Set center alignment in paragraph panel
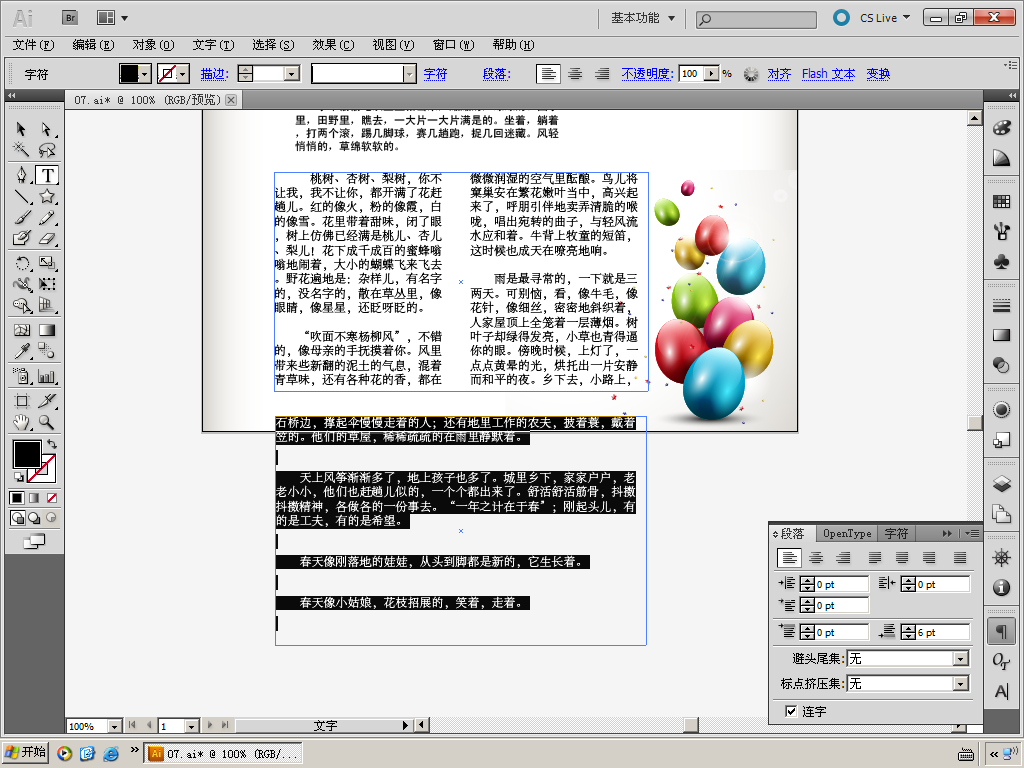The width and height of the screenshot is (1024, 768). [x=816, y=558]
